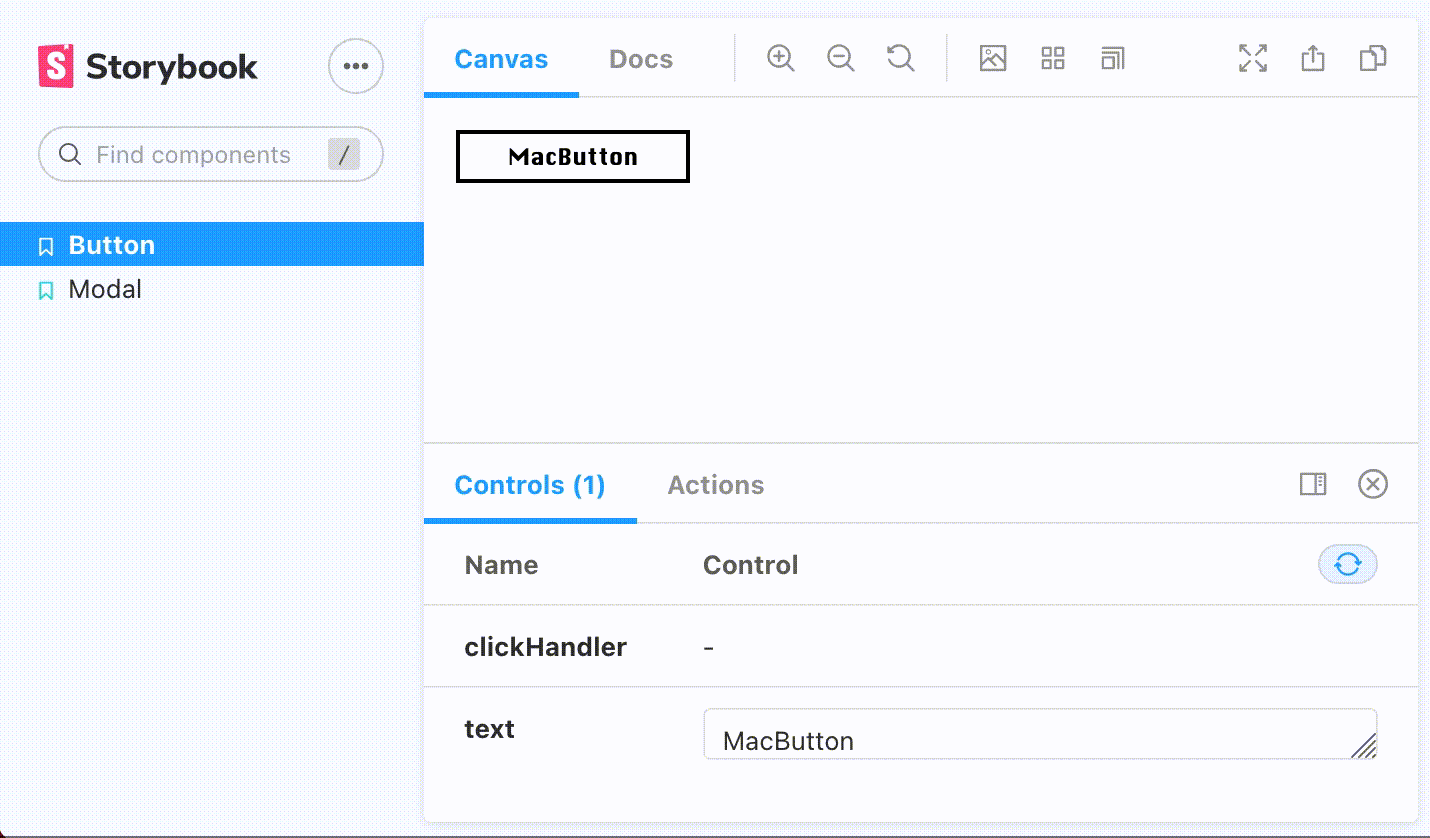Open the Storybook settings menu
The image size is (1430, 838).
(x=356, y=64)
